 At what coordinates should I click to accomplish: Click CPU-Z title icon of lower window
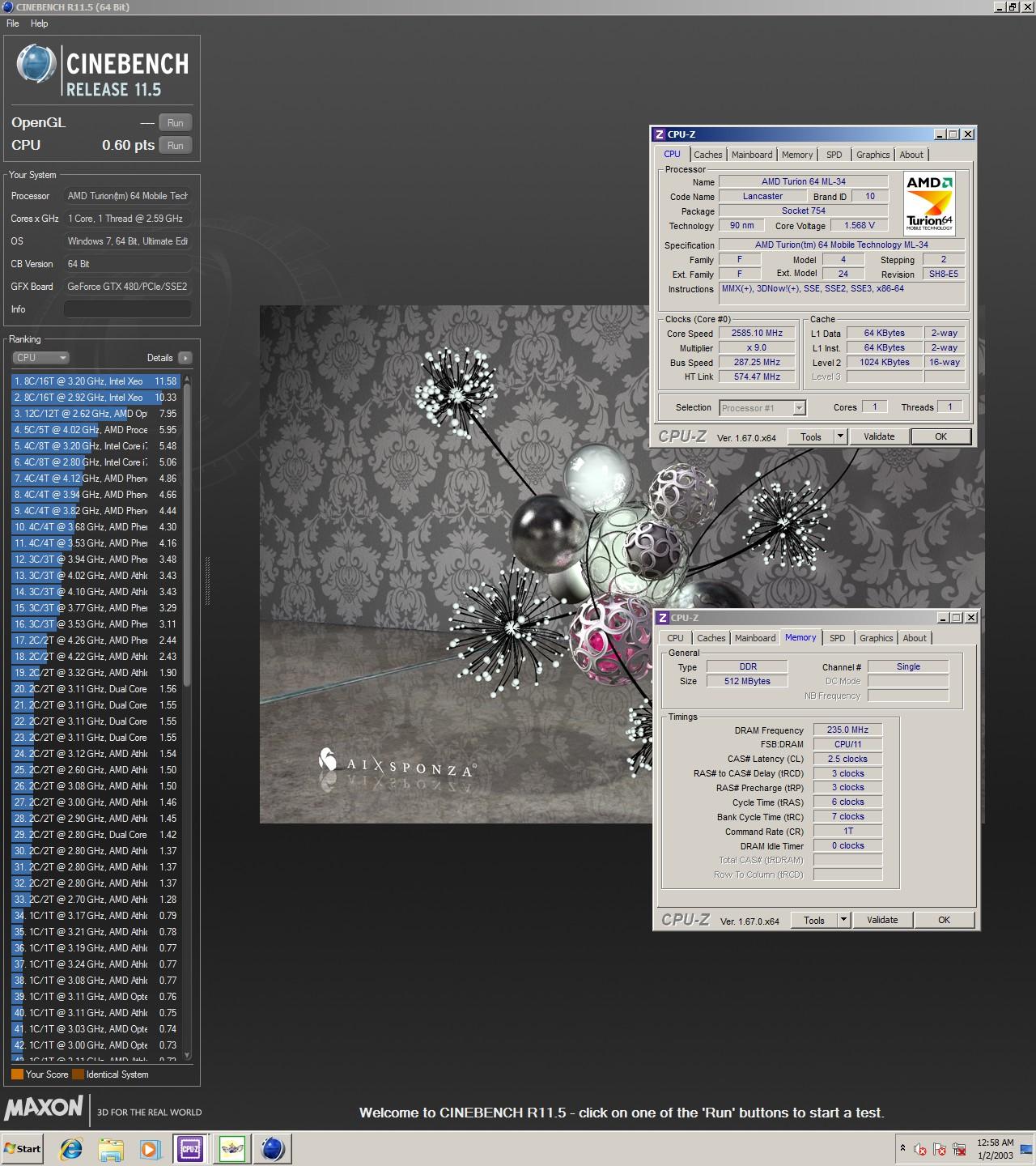(663, 618)
